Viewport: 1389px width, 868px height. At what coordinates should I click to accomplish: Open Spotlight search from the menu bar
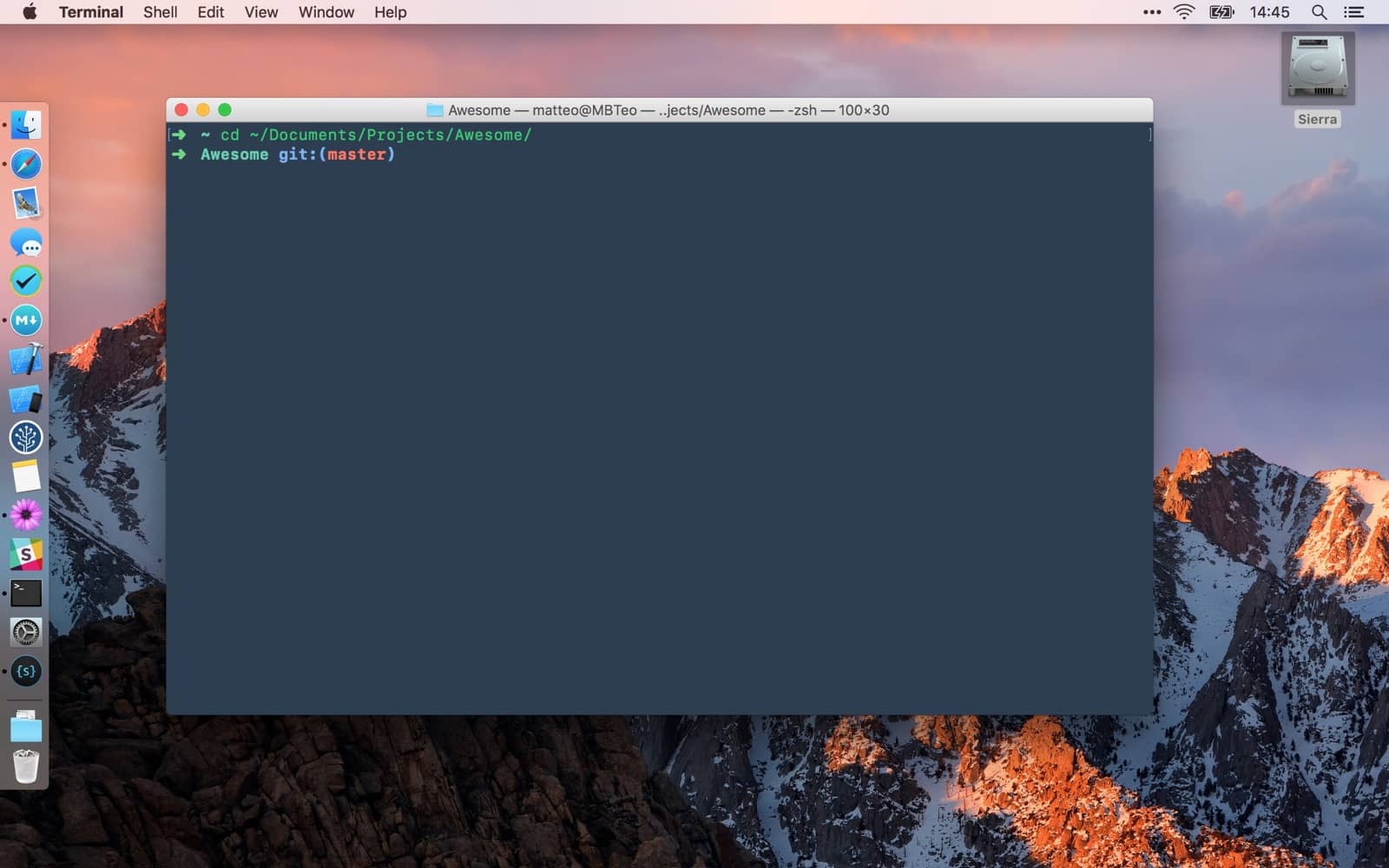1318,12
